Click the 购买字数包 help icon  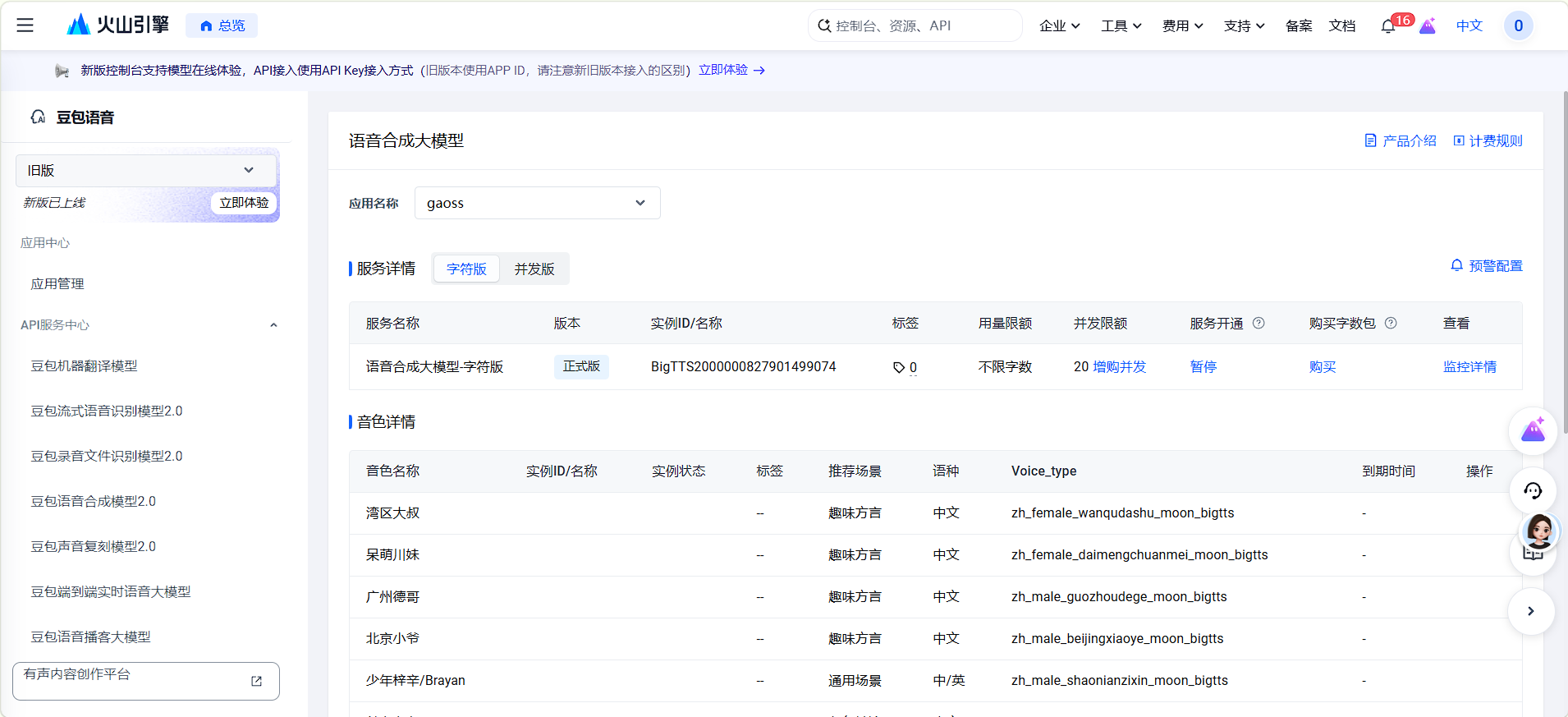tap(1391, 323)
